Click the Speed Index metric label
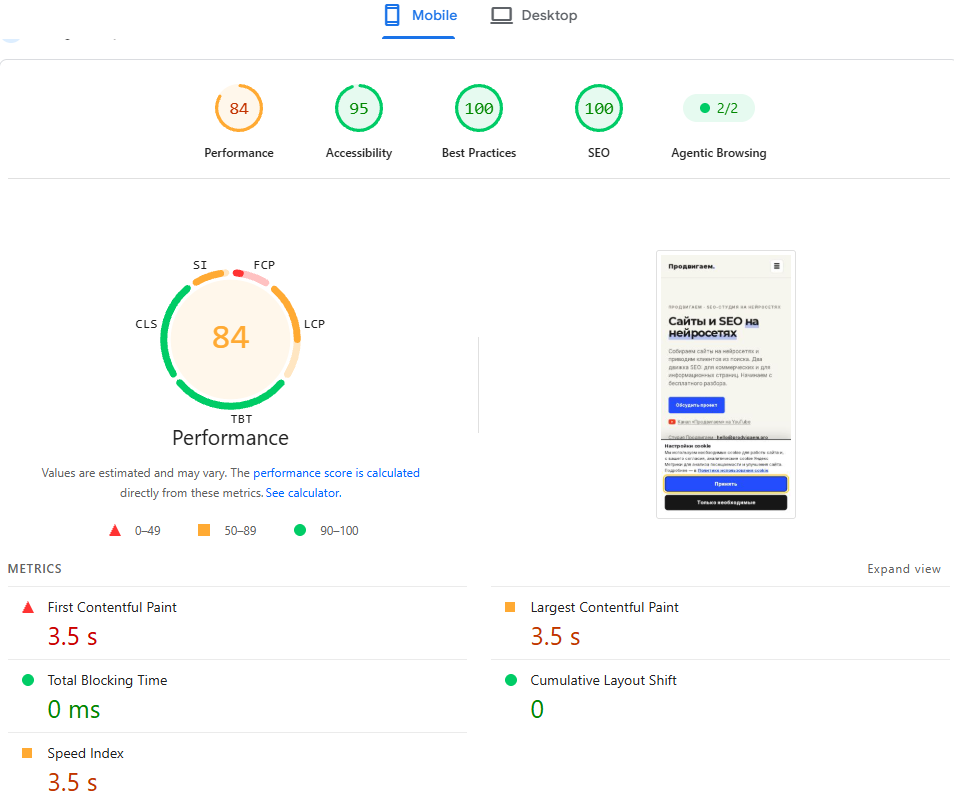This screenshot has height=803, width=954. pyautogui.click(x=85, y=753)
